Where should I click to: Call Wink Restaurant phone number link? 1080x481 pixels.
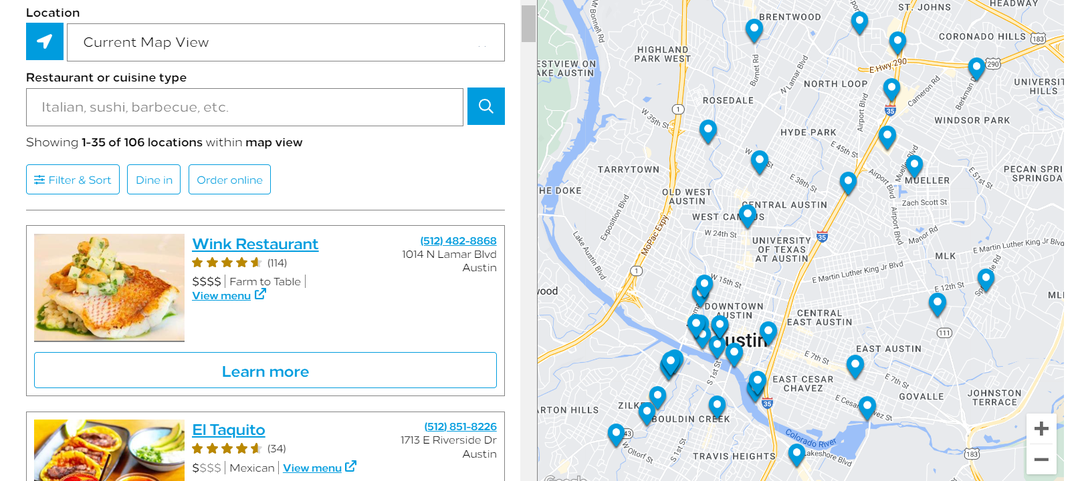coord(458,240)
